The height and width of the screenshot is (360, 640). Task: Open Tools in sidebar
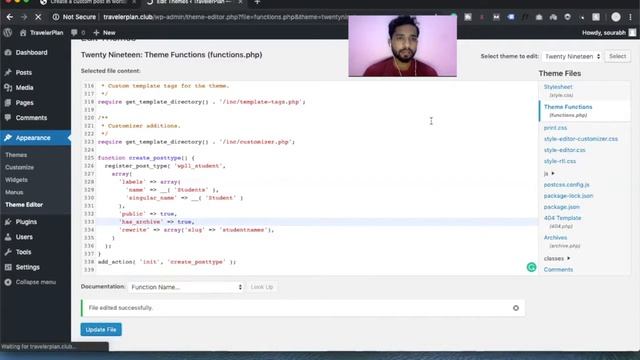click(23, 252)
